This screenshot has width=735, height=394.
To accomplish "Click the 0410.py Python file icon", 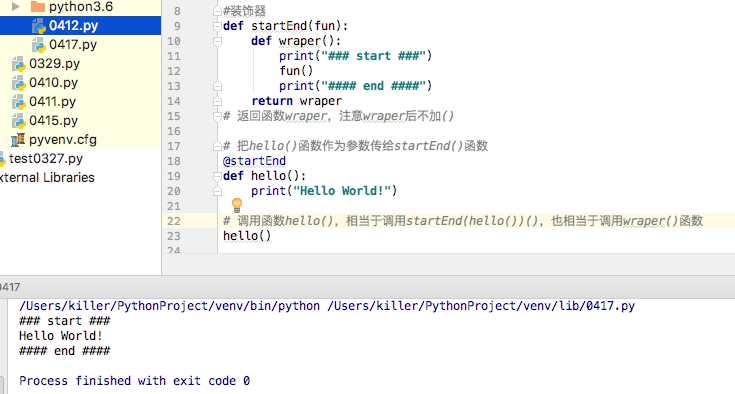I will click(18, 83).
